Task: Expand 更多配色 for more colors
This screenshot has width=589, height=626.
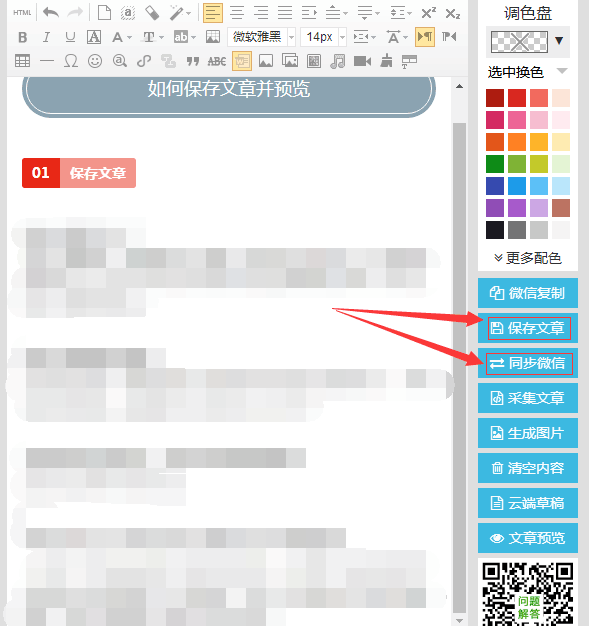Action: [x=528, y=258]
